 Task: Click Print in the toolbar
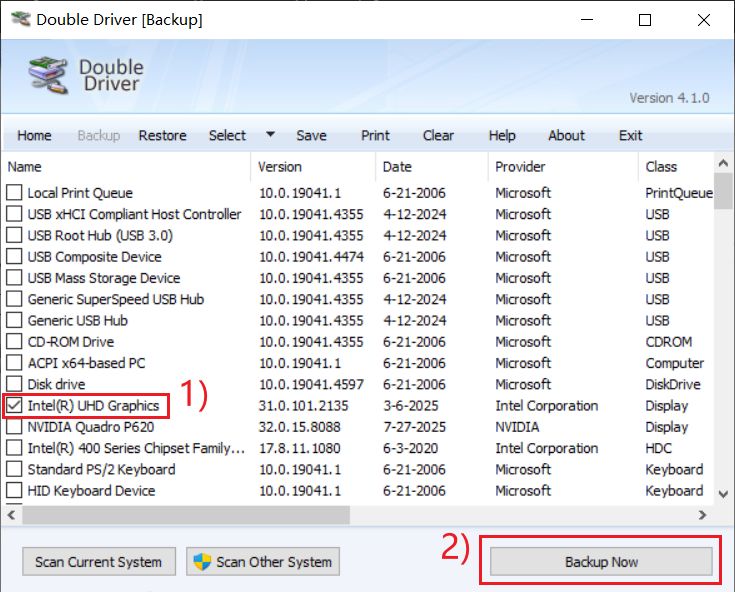[x=375, y=136]
